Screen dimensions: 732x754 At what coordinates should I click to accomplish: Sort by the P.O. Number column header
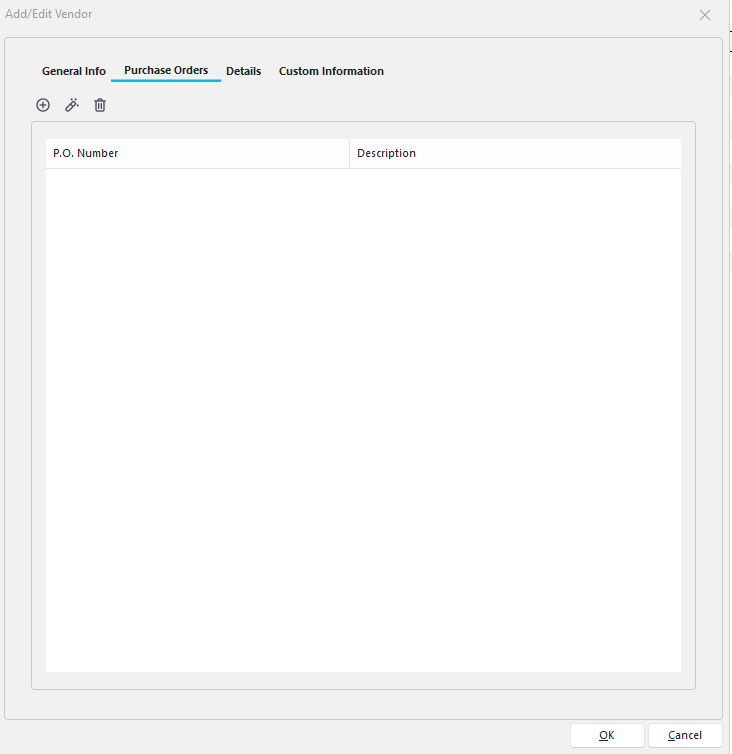click(x=197, y=153)
